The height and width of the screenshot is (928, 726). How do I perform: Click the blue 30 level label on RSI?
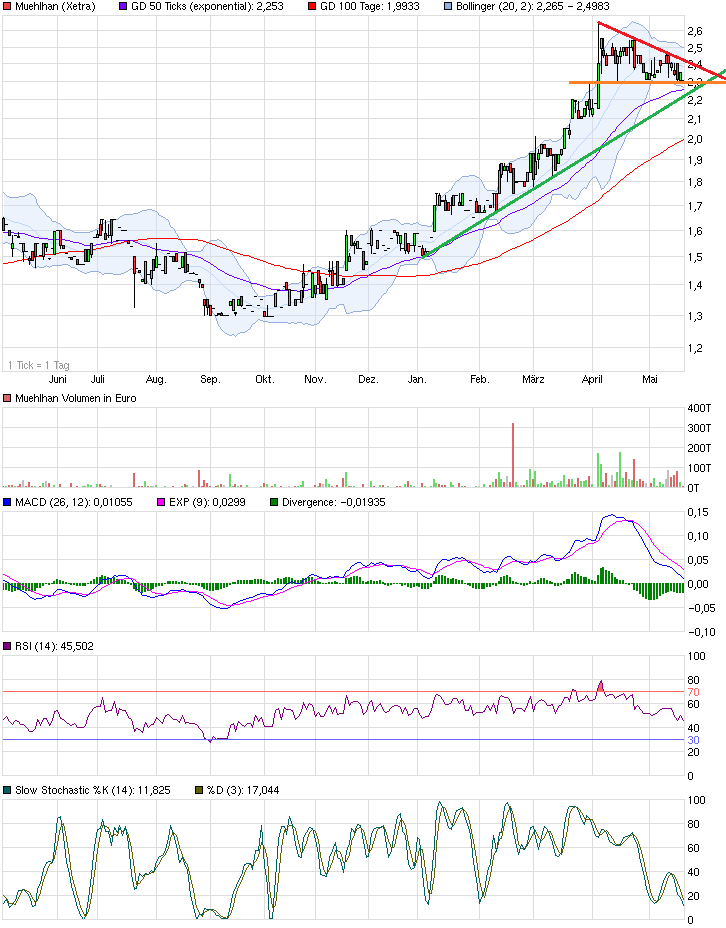tap(692, 740)
